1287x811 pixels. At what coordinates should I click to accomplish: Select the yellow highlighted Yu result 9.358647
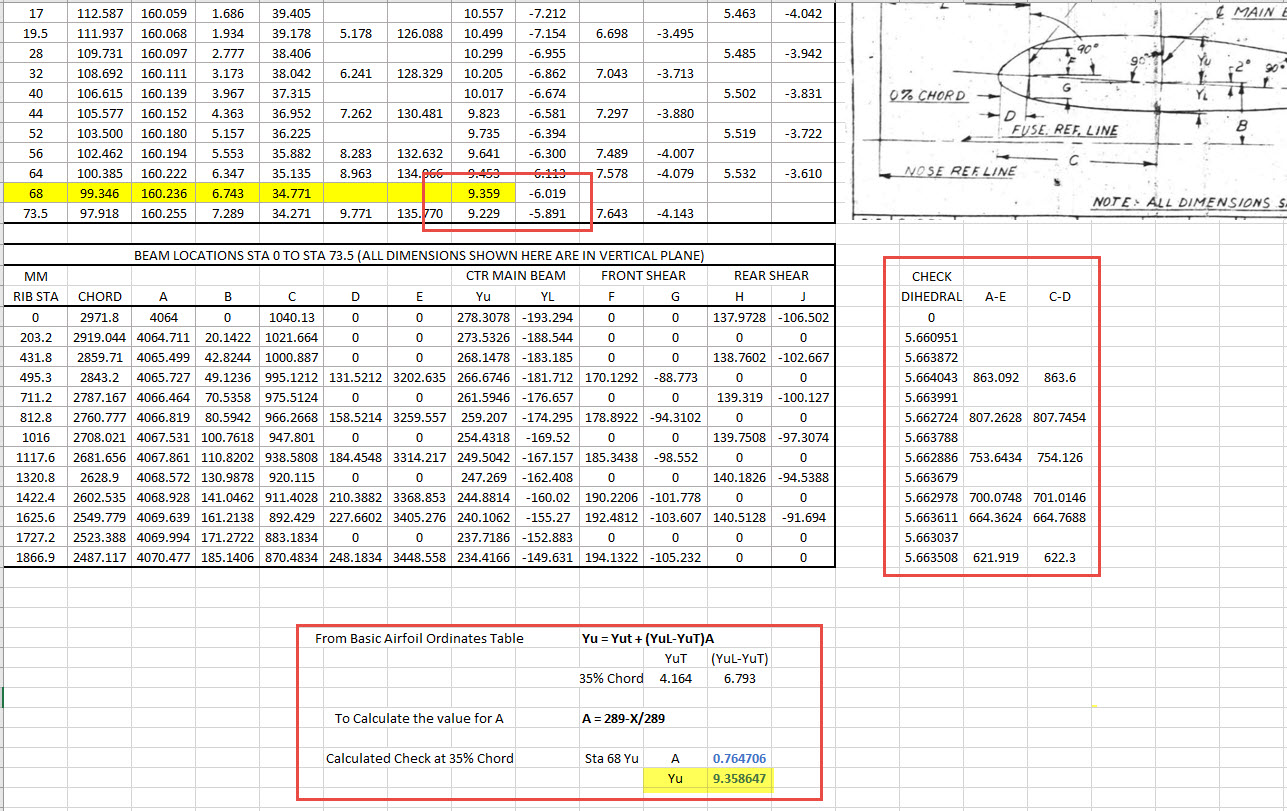pyautogui.click(x=738, y=778)
